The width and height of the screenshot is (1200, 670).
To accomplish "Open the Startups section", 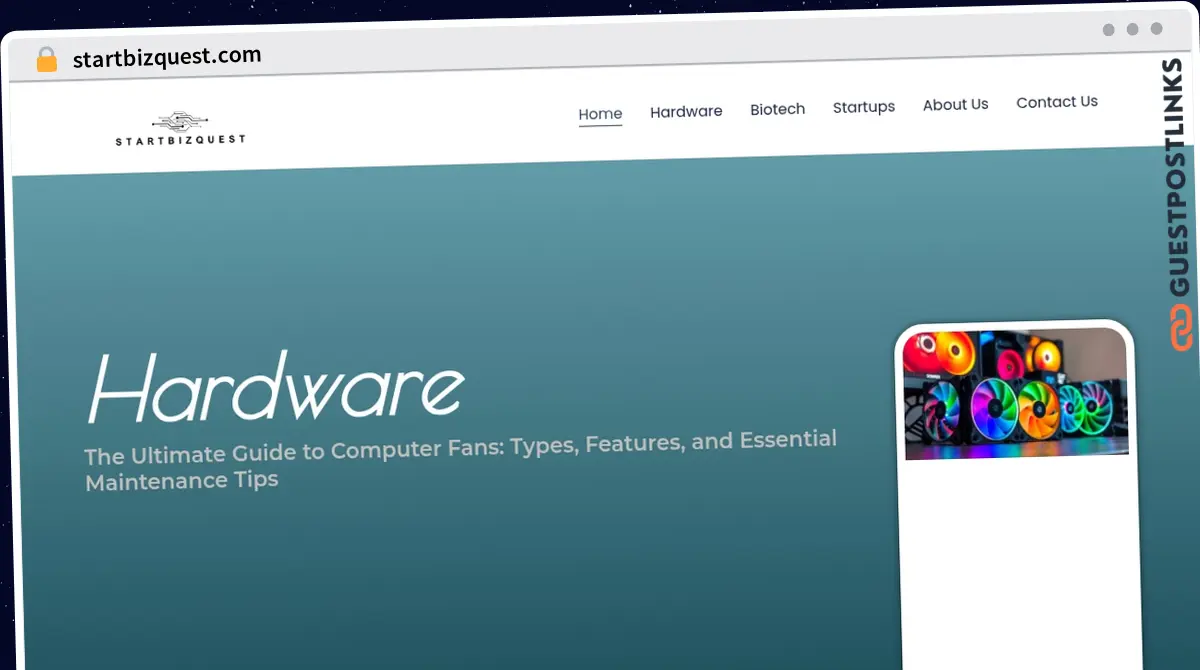I will pos(864,107).
